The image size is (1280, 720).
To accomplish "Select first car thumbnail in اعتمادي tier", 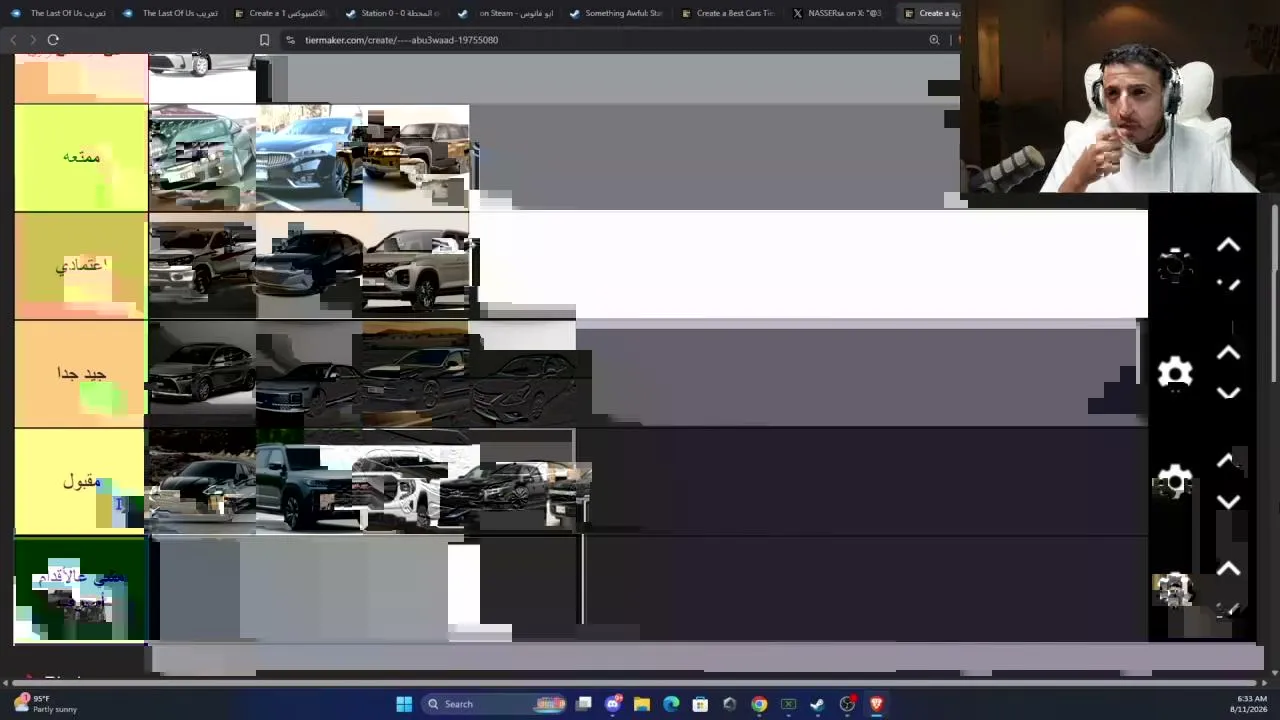I will pyautogui.click(x=202, y=266).
